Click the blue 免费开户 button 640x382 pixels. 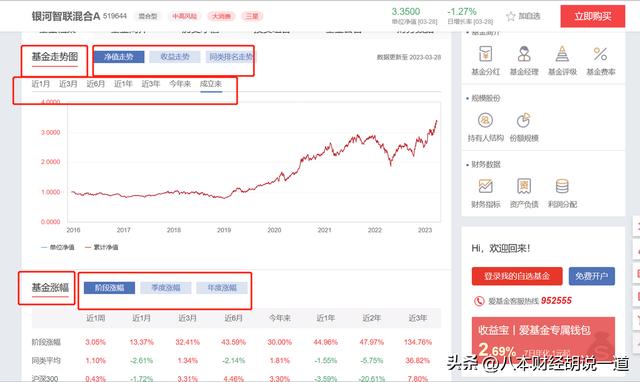coord(591,276)
